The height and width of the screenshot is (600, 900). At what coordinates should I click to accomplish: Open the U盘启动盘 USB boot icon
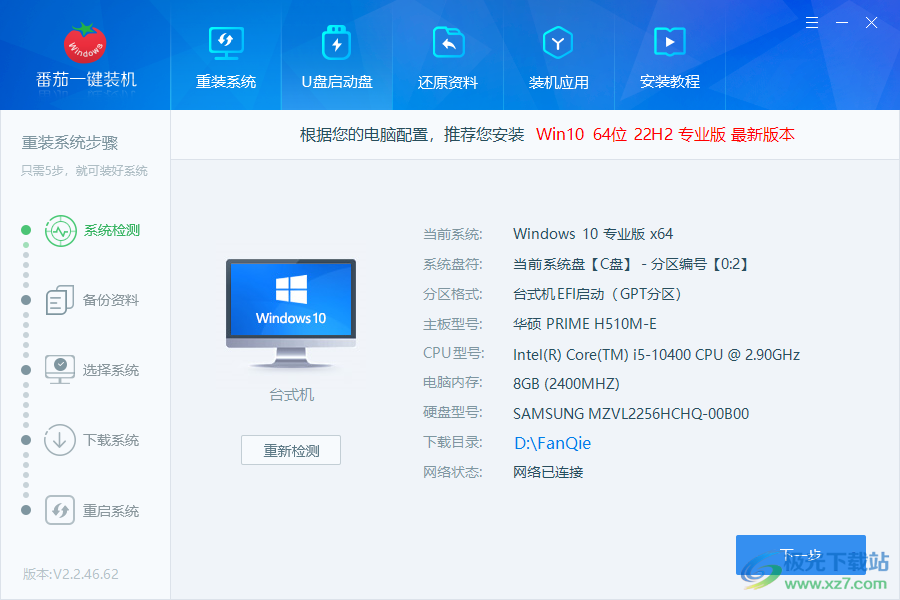point(337,43)
